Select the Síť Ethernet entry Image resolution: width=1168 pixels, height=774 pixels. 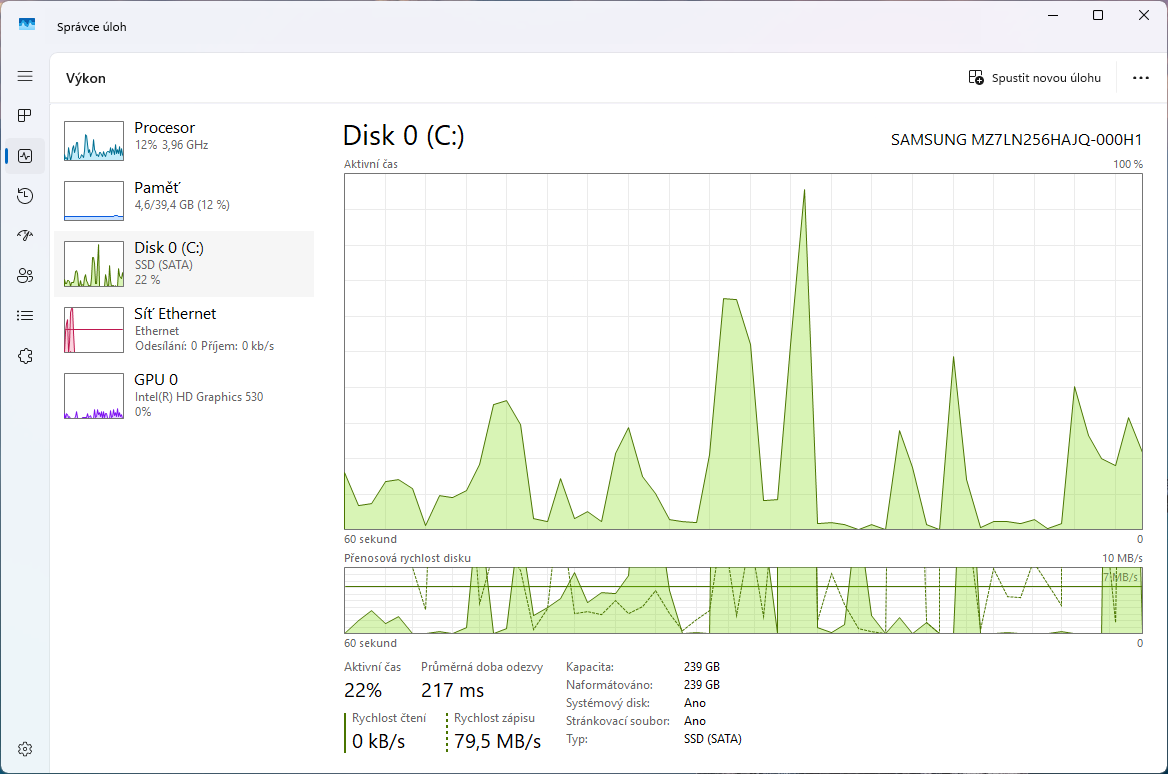183,329
